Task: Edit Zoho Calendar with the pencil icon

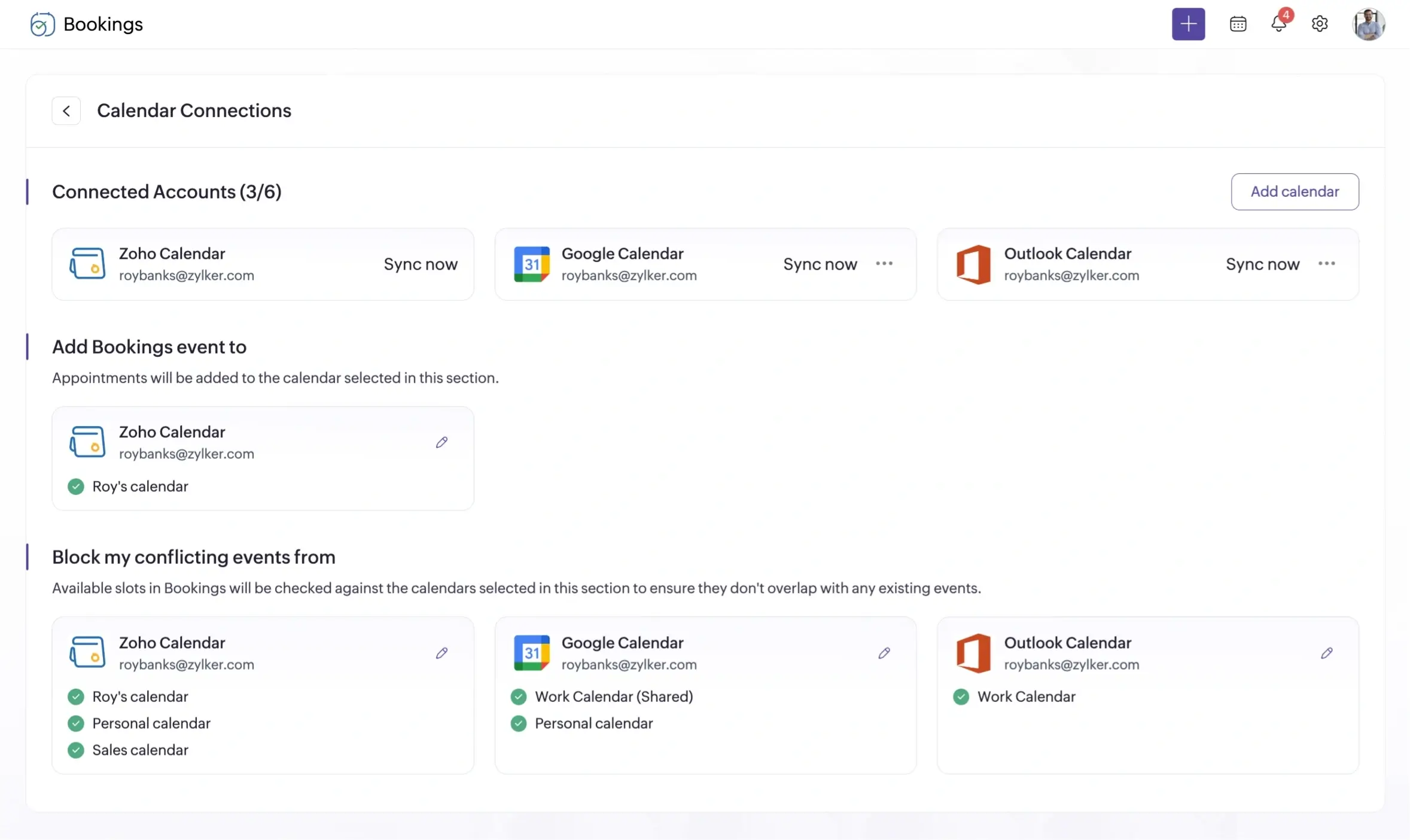Action: tap(441, 442)
